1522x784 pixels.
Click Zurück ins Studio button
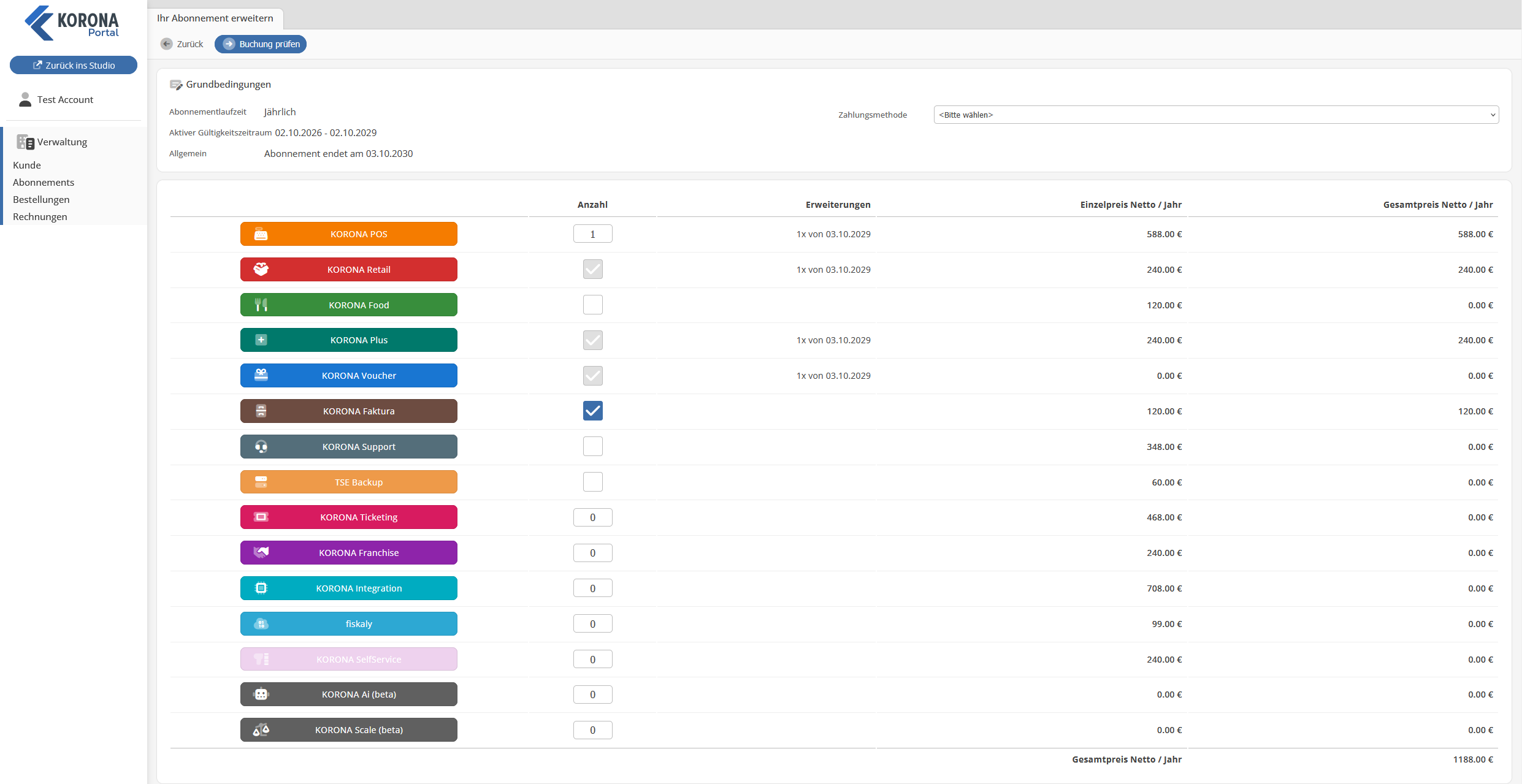[x=74, y=65]
